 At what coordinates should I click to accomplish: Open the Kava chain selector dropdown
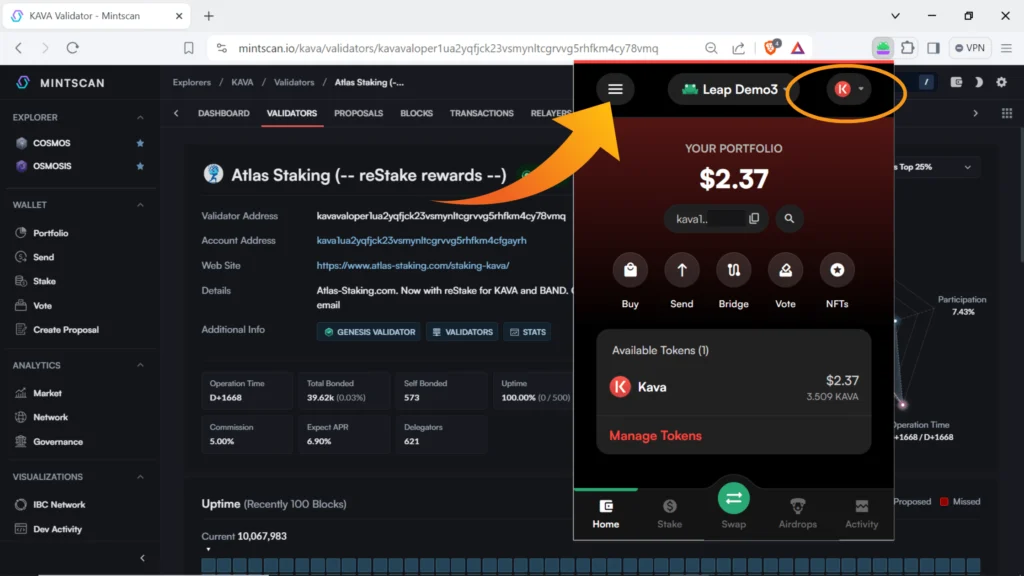848,89
